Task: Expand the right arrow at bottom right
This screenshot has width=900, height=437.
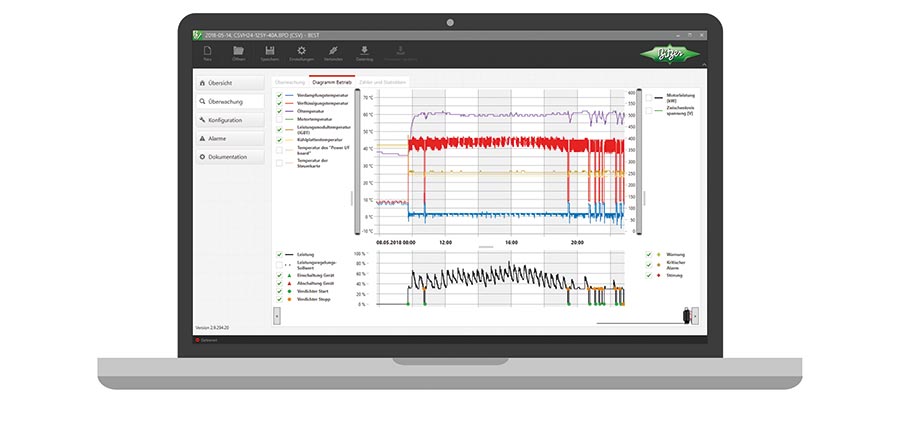Action: pos(694,315)
